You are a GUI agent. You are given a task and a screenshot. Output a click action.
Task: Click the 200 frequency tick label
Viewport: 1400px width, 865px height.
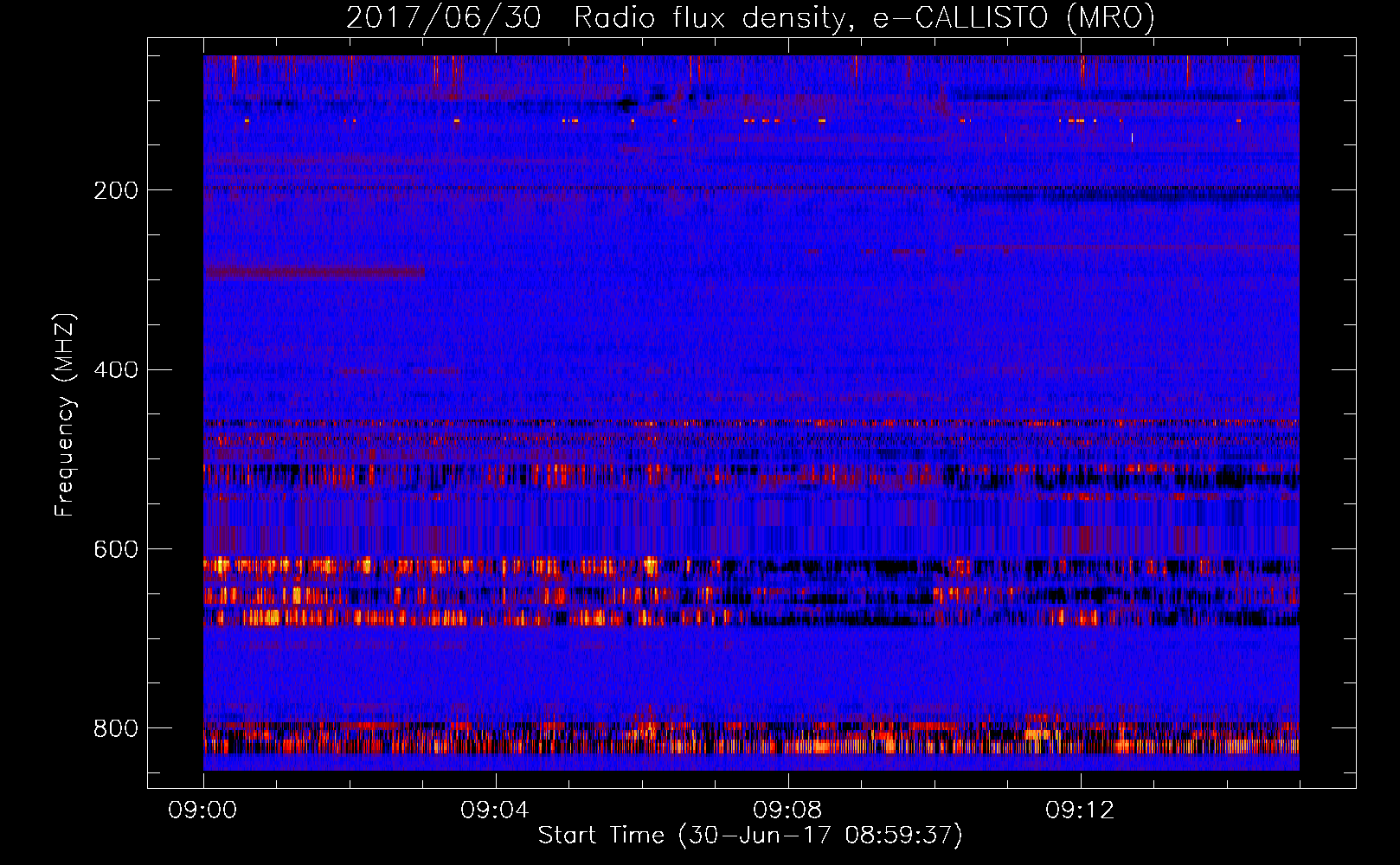click(x=116, y=190)
